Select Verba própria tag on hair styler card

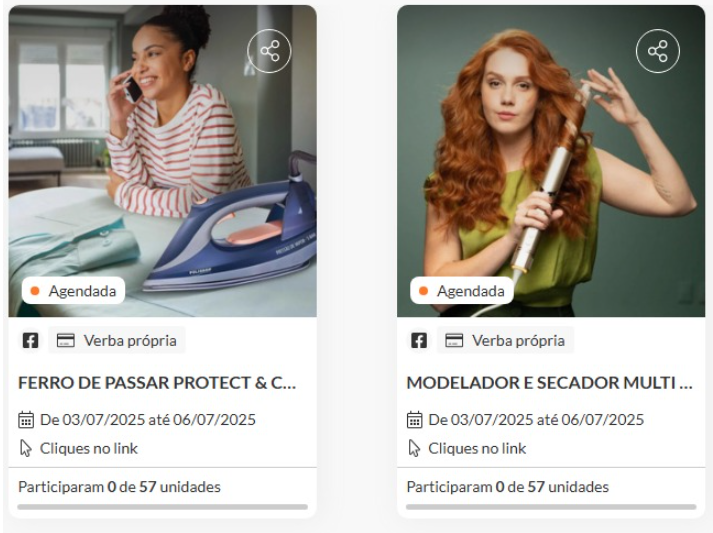(505, 340)
